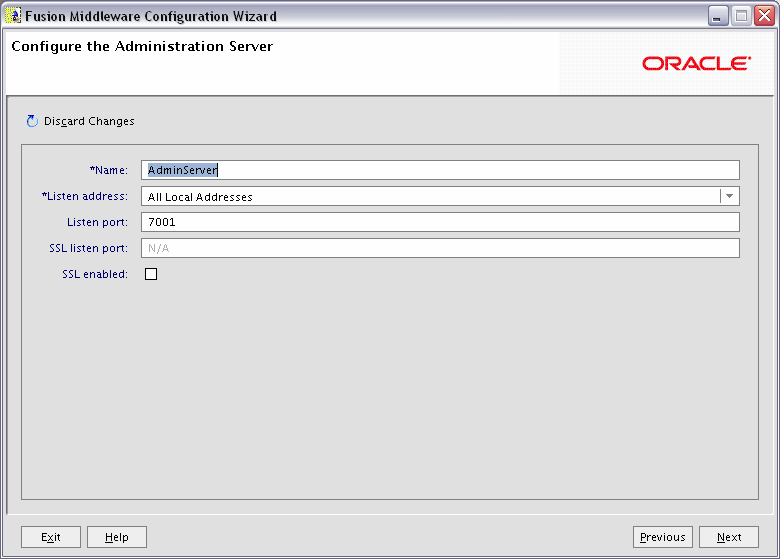Click the Oracle logo
Image resolution: width=780 pixels, height=559 pixels.
coord(696,63)
